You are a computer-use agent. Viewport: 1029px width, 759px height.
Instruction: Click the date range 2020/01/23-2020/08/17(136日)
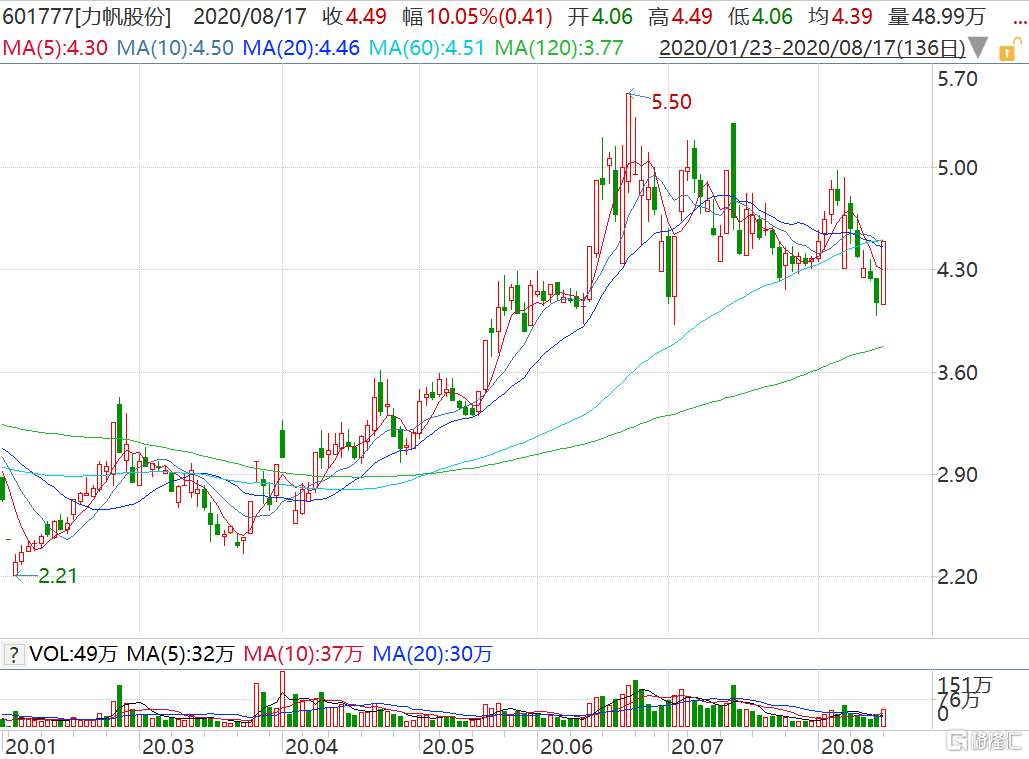pyautogui.click(x=812, y=48)
